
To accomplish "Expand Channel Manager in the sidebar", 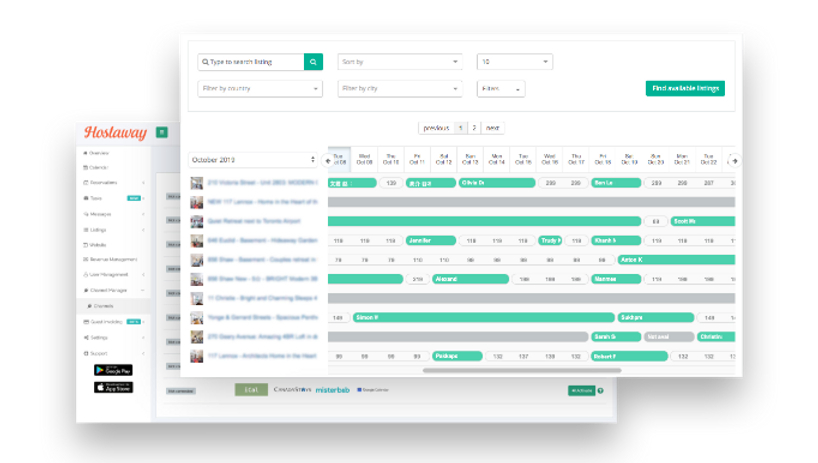I will (110, 290).
